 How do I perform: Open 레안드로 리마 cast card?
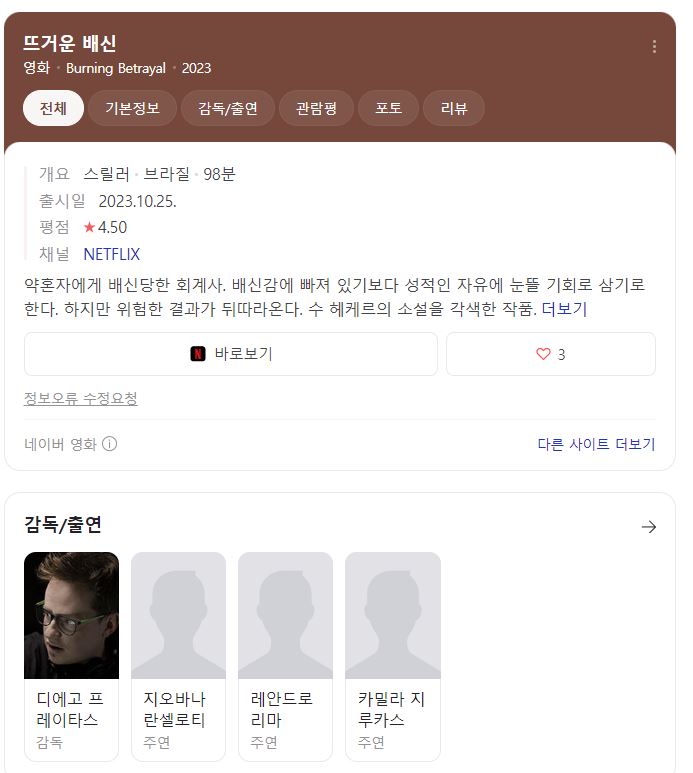(x=285, y=656)
